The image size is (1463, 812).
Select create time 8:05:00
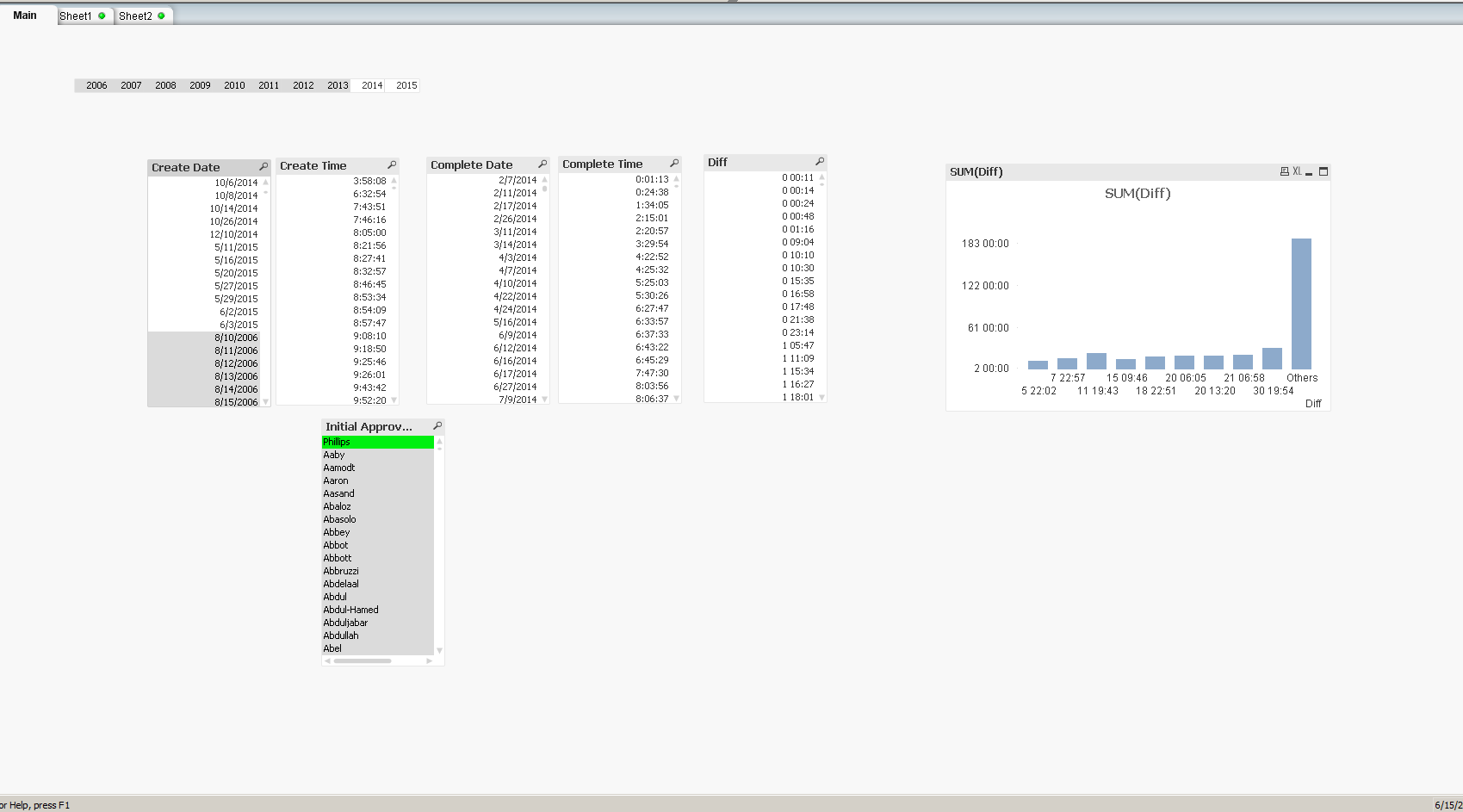332,232
